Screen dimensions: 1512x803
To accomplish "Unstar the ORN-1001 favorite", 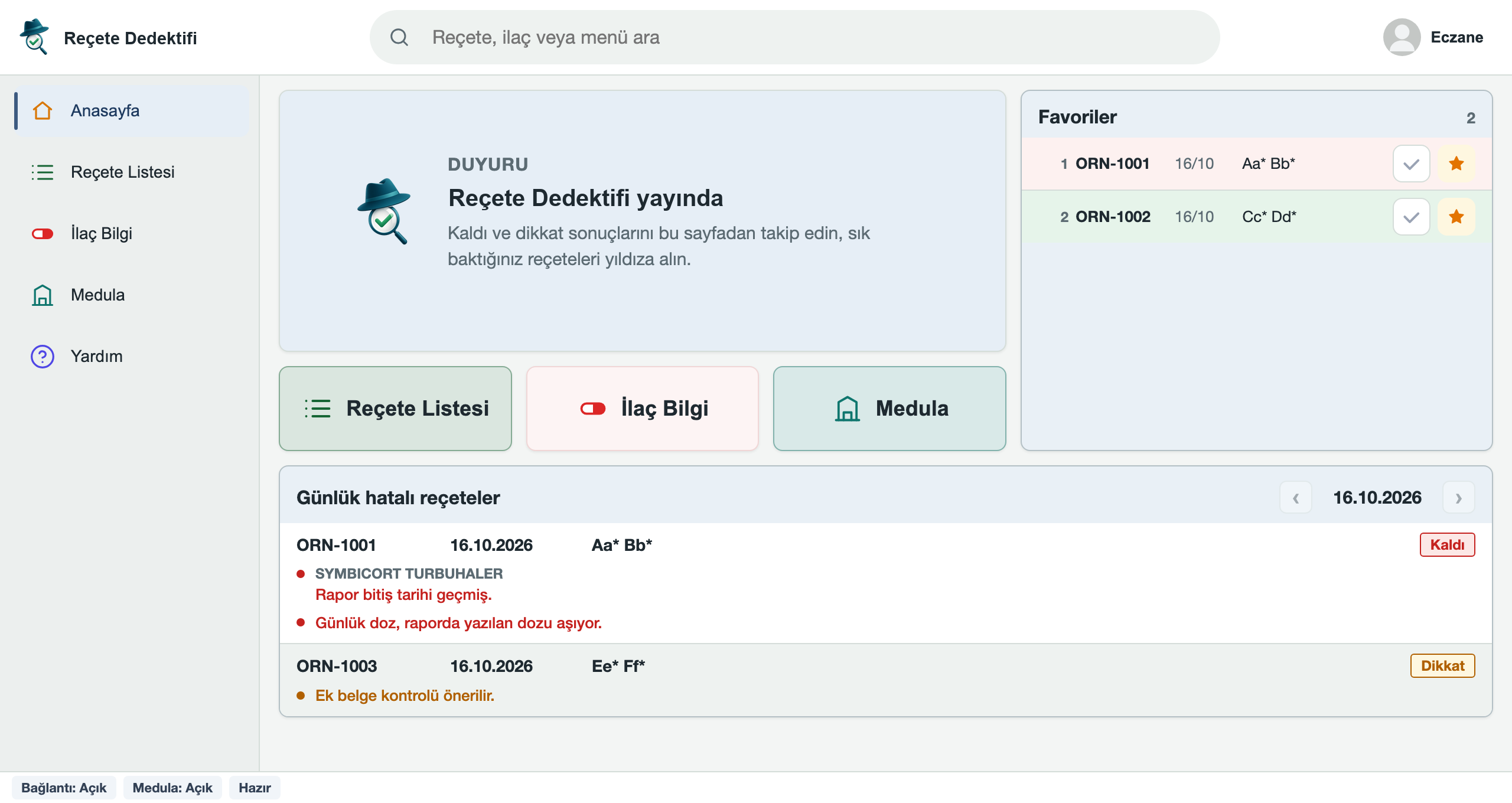I will [1456, 164].
